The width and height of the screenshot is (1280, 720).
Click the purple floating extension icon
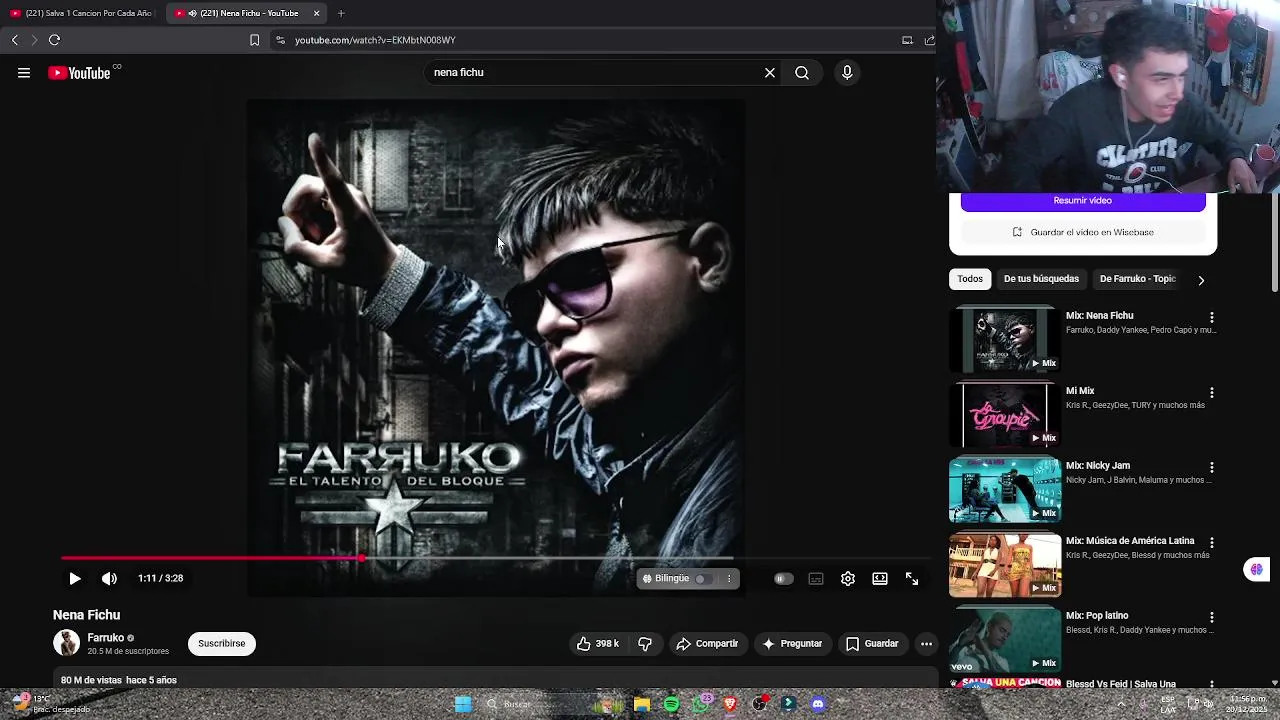pyautogui.click(x=1256, y=569)
